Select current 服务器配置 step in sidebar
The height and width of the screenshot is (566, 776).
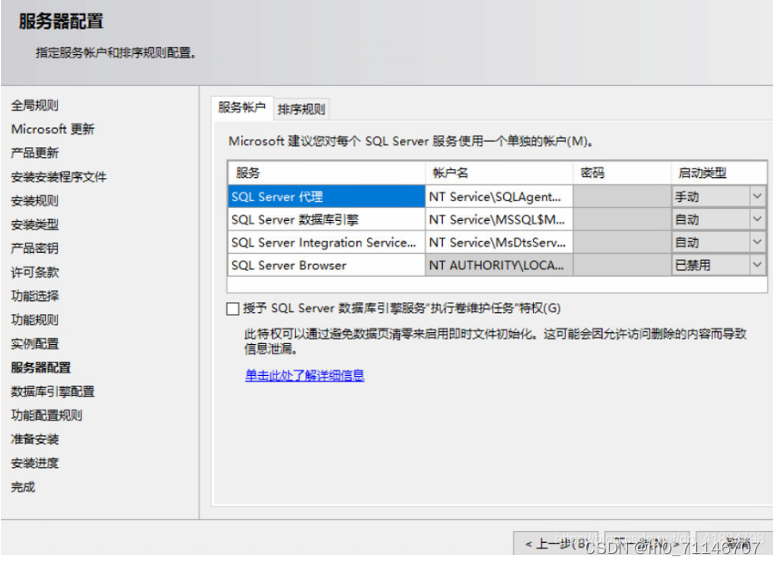coord(41,368)
